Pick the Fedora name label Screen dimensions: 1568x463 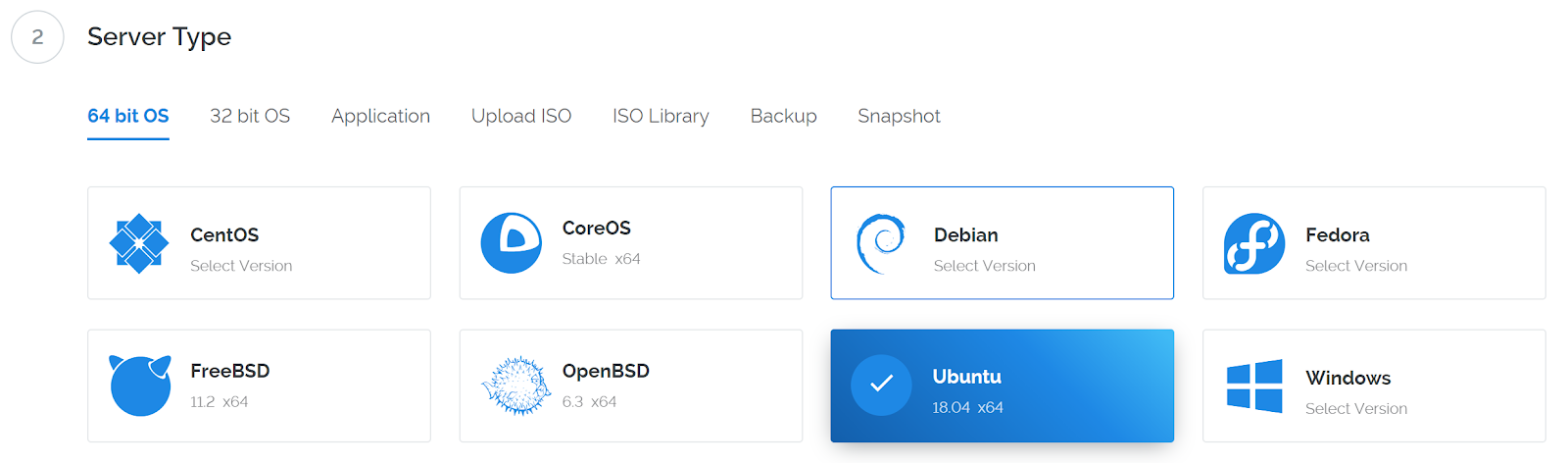click(1337, 235)
